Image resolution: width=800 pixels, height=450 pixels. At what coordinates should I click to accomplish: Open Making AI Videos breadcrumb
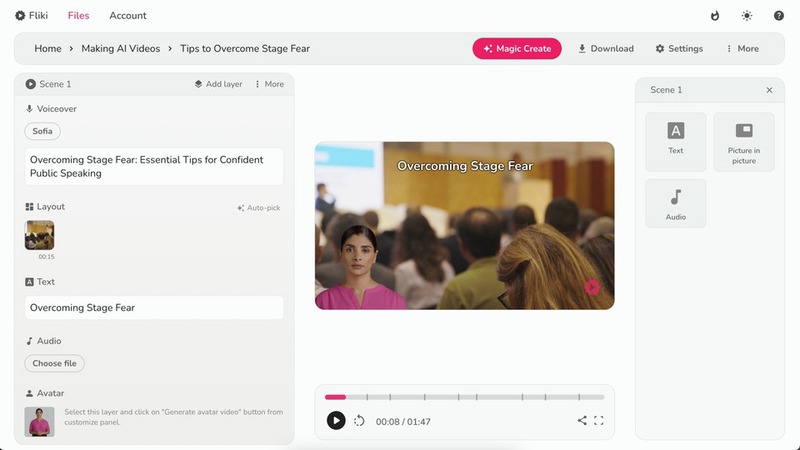[121, 48]
